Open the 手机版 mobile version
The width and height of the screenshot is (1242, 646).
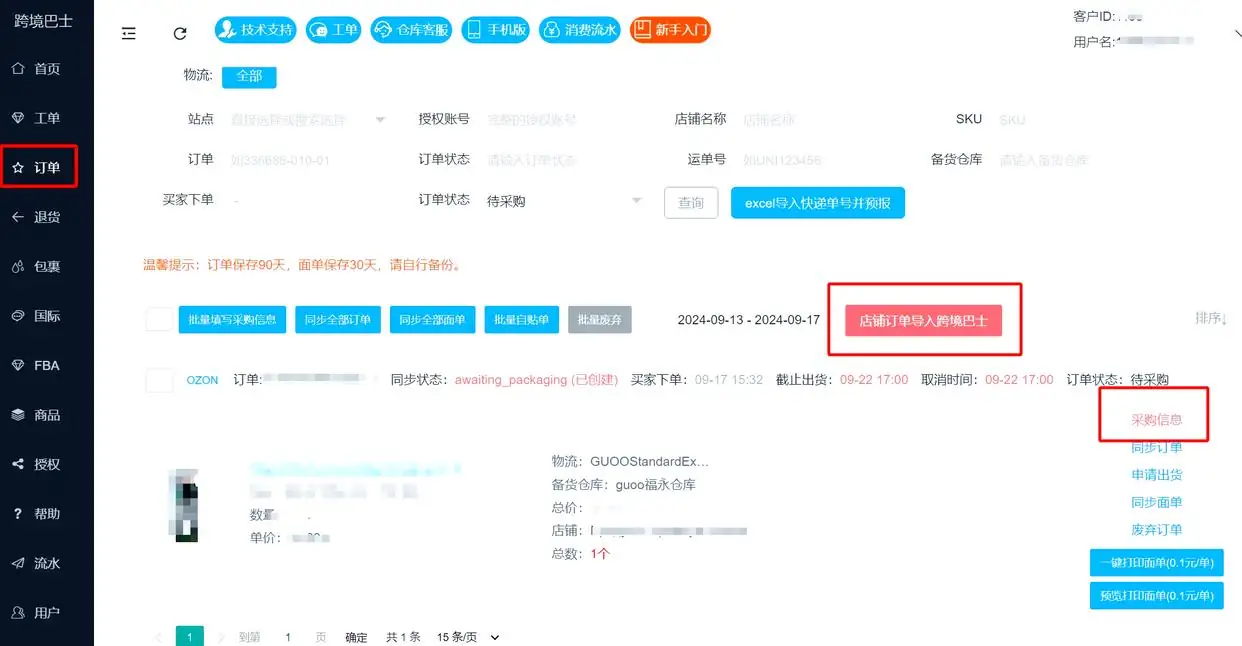click(x=495, y=29)
